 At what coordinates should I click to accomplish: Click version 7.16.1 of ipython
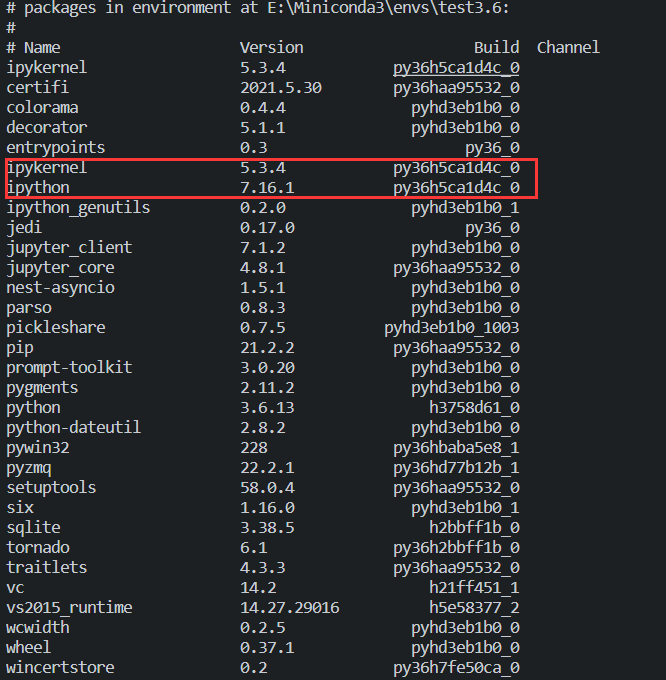coord(267,188)
